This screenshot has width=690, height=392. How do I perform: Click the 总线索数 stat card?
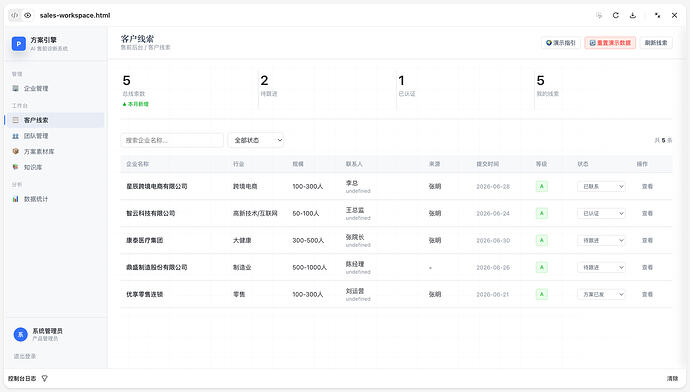[x=189, y=92]
